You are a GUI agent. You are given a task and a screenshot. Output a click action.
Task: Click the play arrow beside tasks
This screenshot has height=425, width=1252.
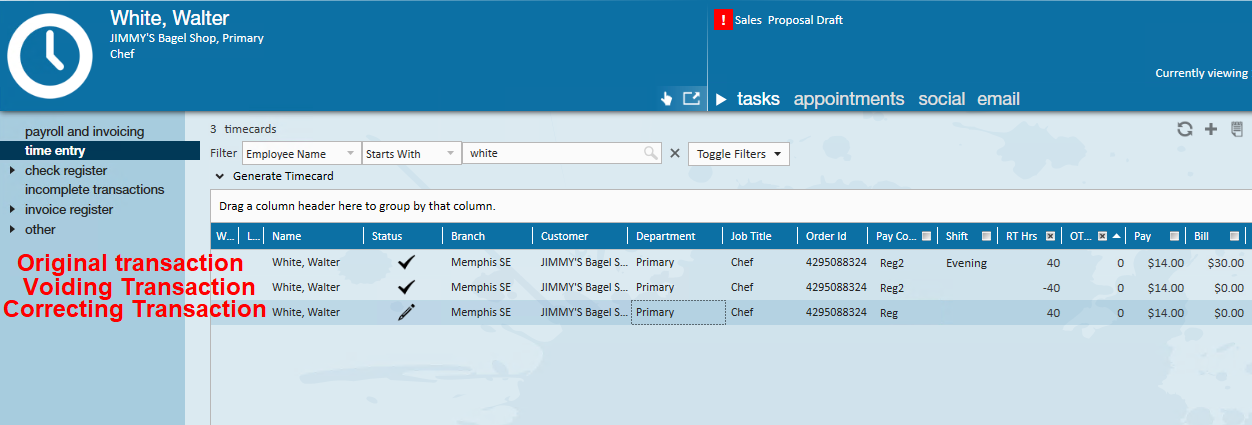click(x=721, y=99)
